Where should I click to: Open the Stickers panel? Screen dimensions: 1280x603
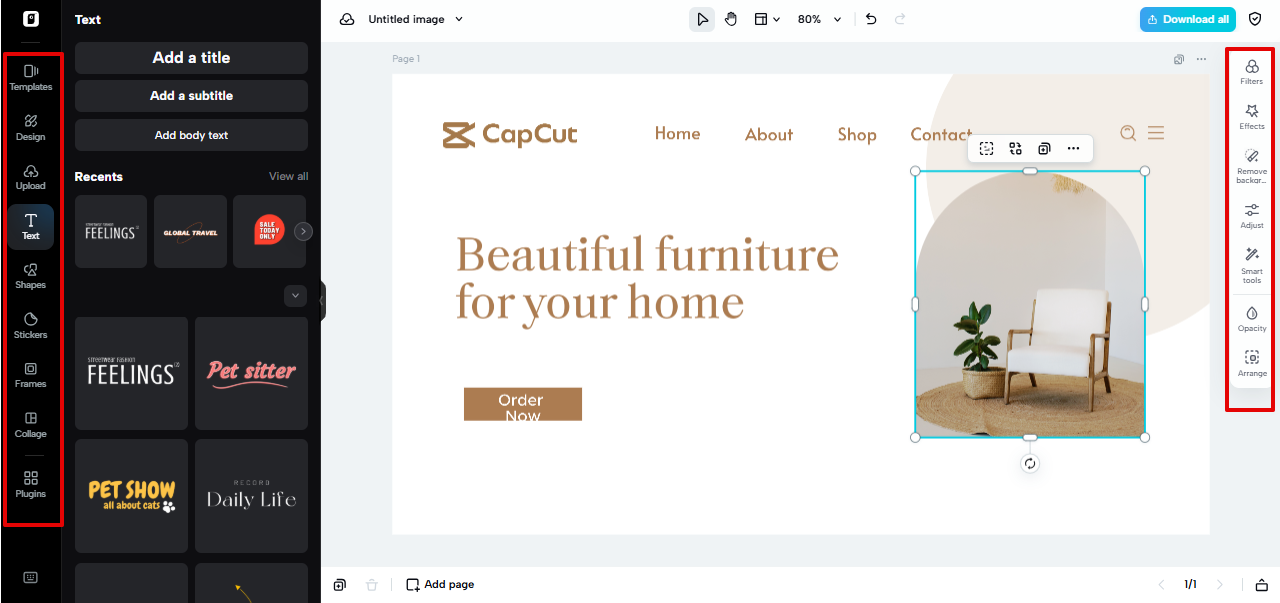coord(31,326)
